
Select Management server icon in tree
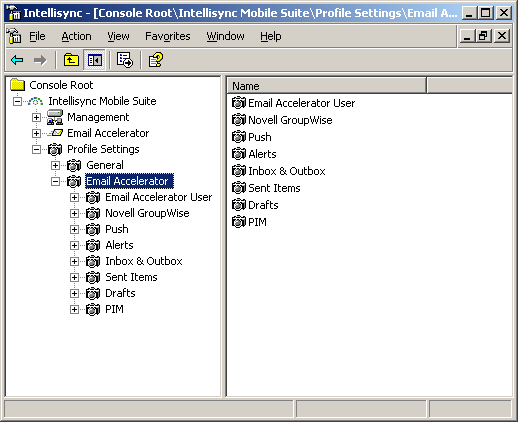coord(55,117)
